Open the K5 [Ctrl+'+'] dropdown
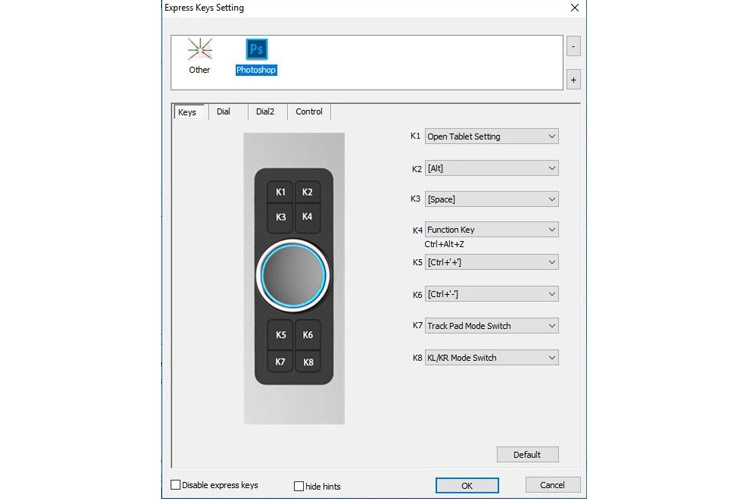Viewport: 750px width, 500px height. tap(492, 262)
